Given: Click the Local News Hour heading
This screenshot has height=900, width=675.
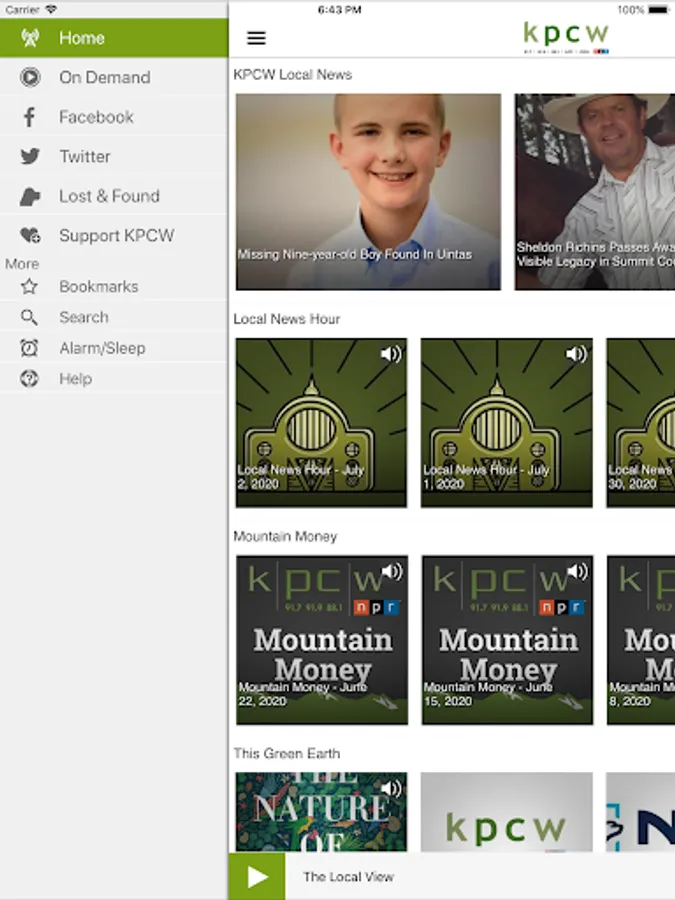Looking at the screenshot, I should (286, 319).
